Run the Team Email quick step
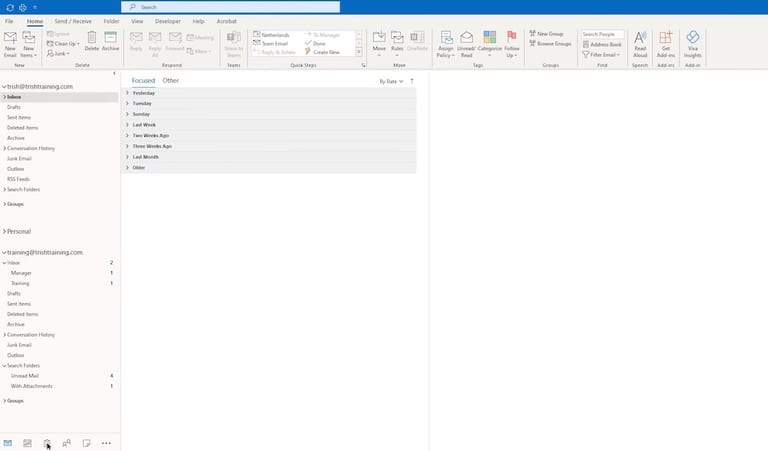The width and height of the screenshot is (768, 451). (x=270, y=44)
